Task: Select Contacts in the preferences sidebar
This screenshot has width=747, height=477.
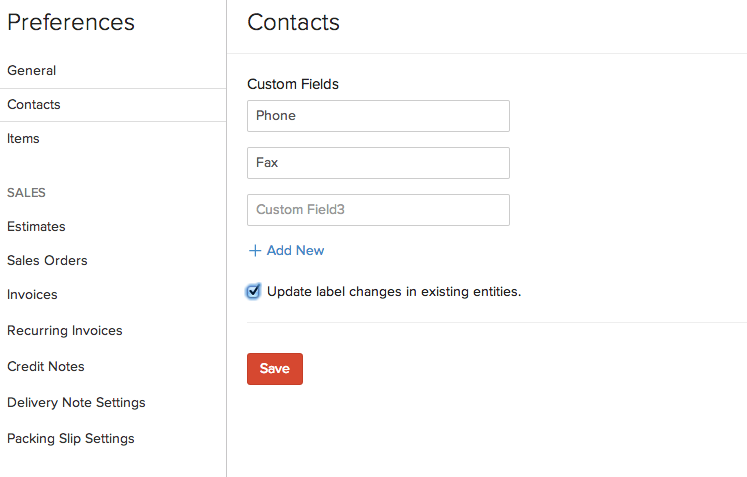Action: pyautogui.click(x=34, y=105)
